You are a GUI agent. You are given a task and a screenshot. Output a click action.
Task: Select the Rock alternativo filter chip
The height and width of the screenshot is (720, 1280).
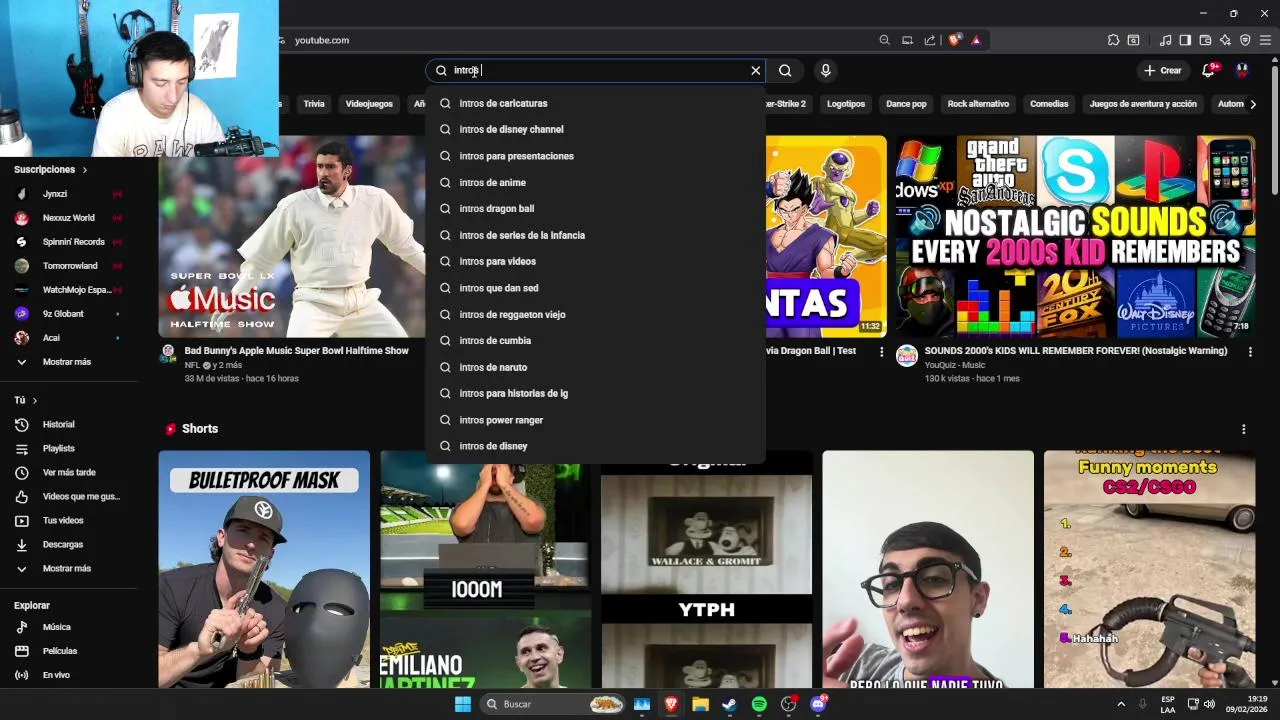(978, 104)
